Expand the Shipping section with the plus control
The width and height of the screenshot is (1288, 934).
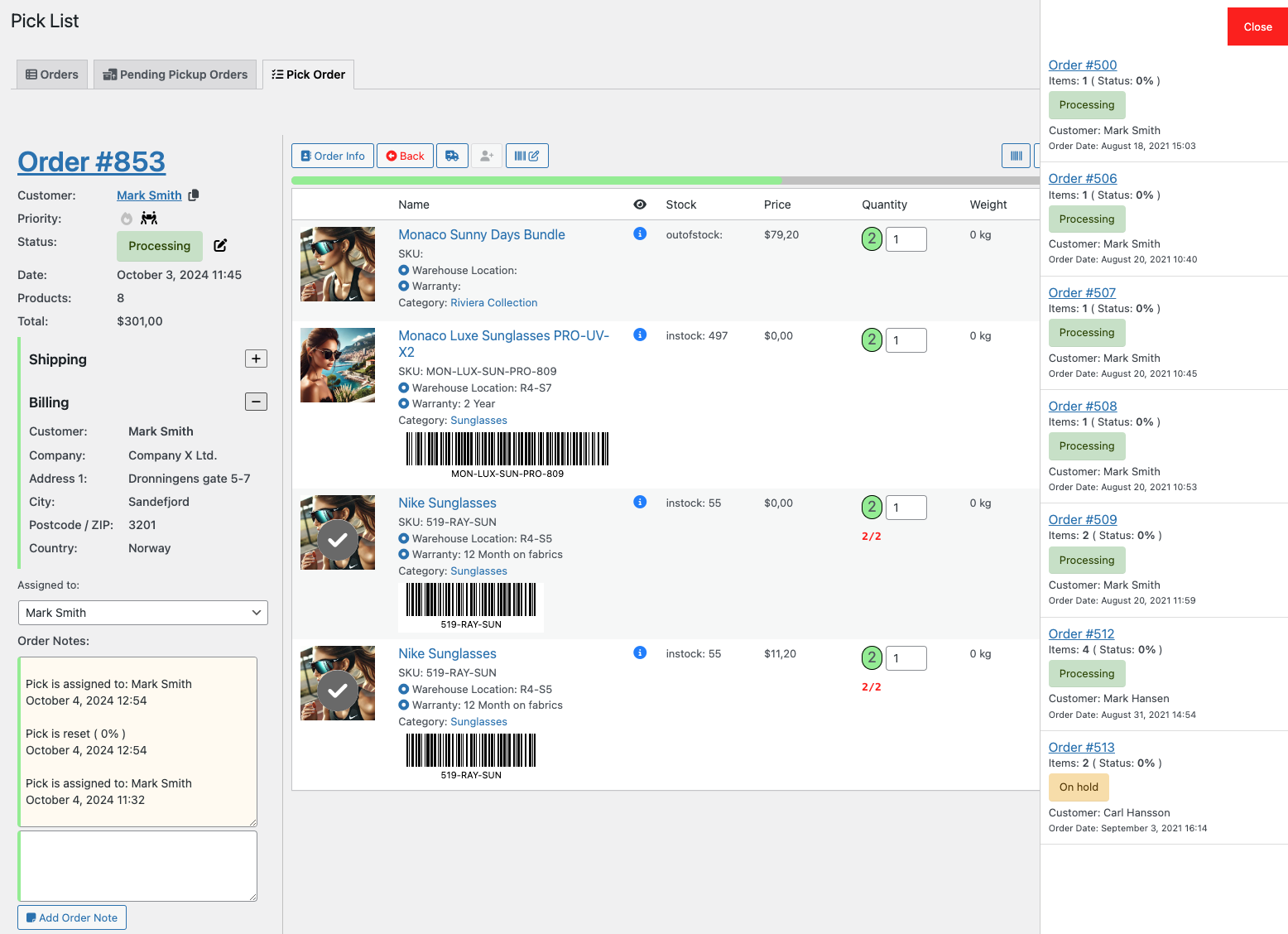[256, 359]
